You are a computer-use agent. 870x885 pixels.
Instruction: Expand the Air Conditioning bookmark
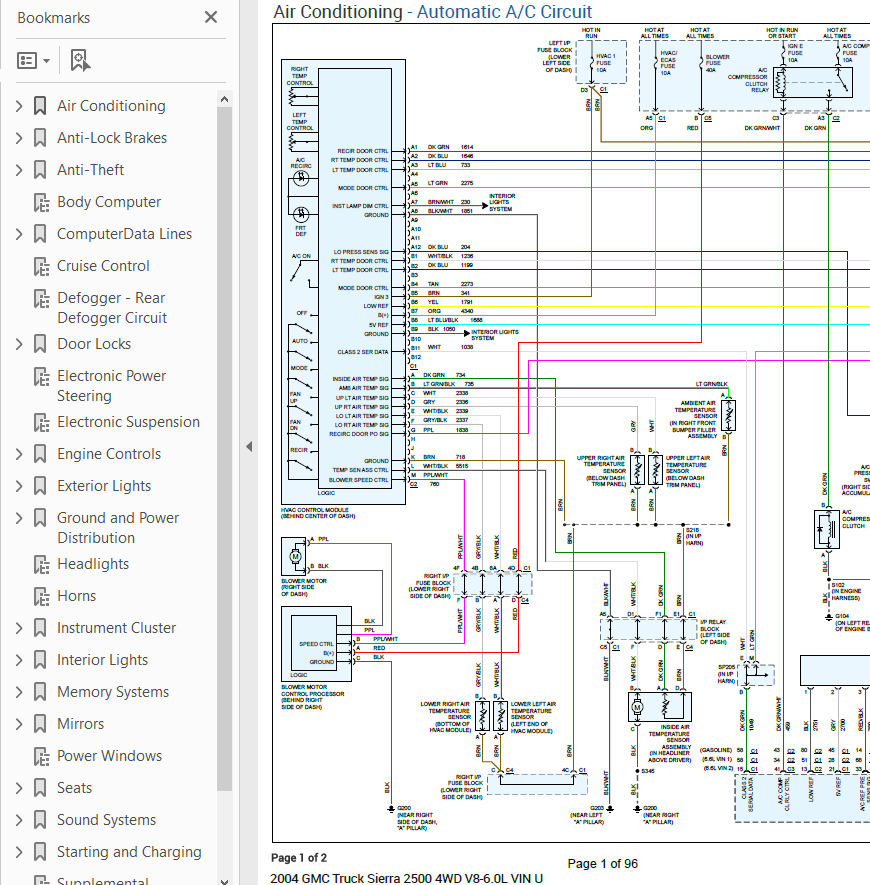coord(19,106)
